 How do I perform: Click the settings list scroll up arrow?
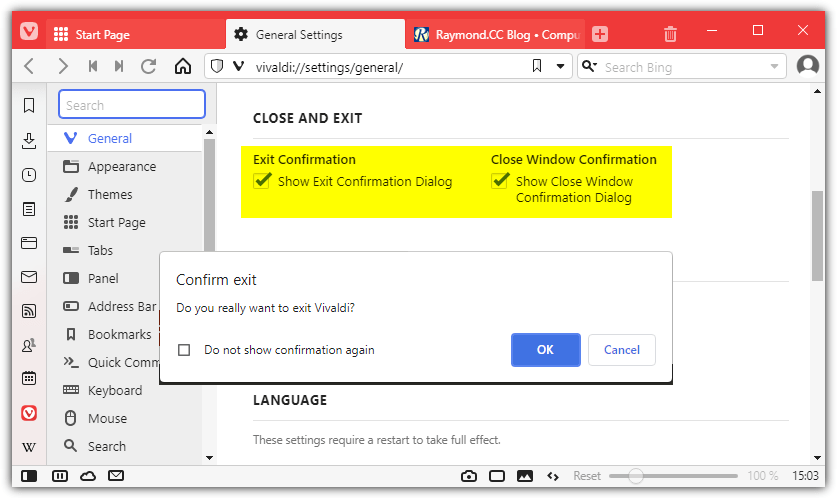209,132
